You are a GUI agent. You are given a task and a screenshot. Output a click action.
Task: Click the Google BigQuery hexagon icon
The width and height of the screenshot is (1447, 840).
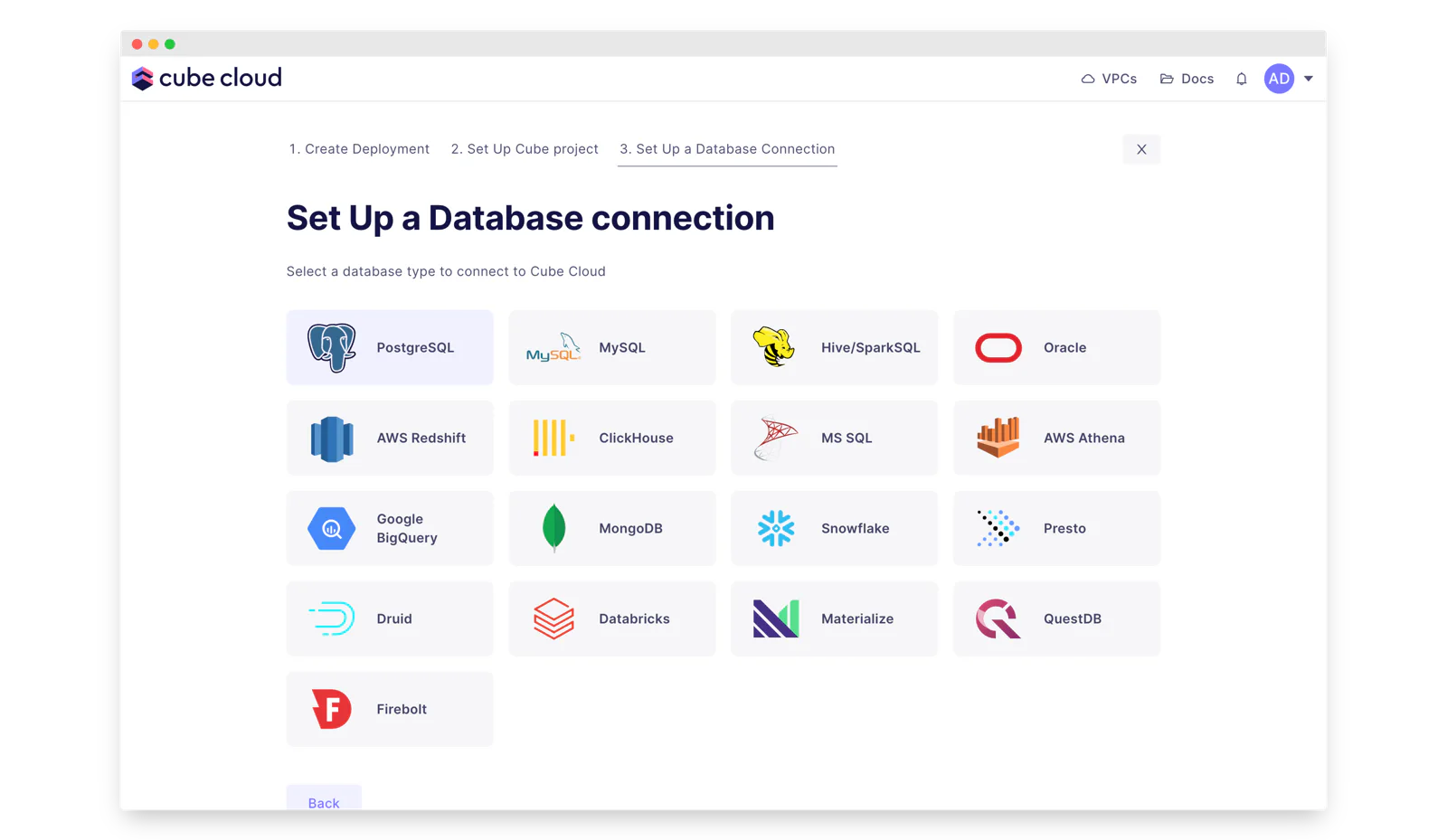pos(332,529)
